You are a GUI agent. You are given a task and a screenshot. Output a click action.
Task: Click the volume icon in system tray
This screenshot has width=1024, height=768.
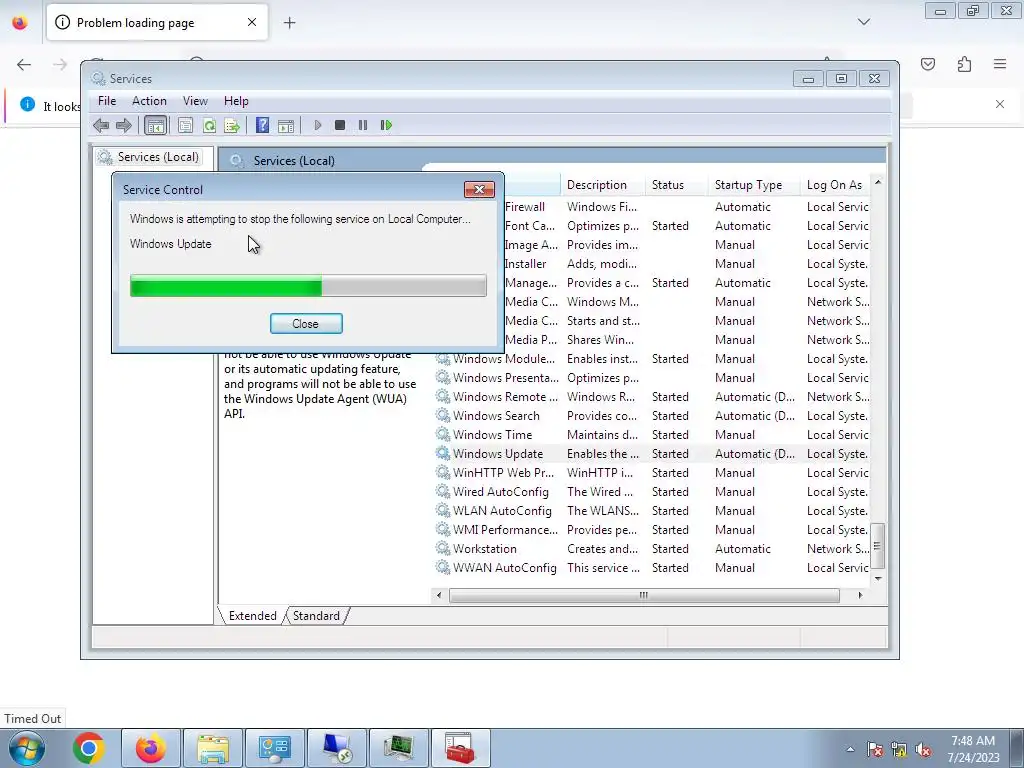coord(923,750)
